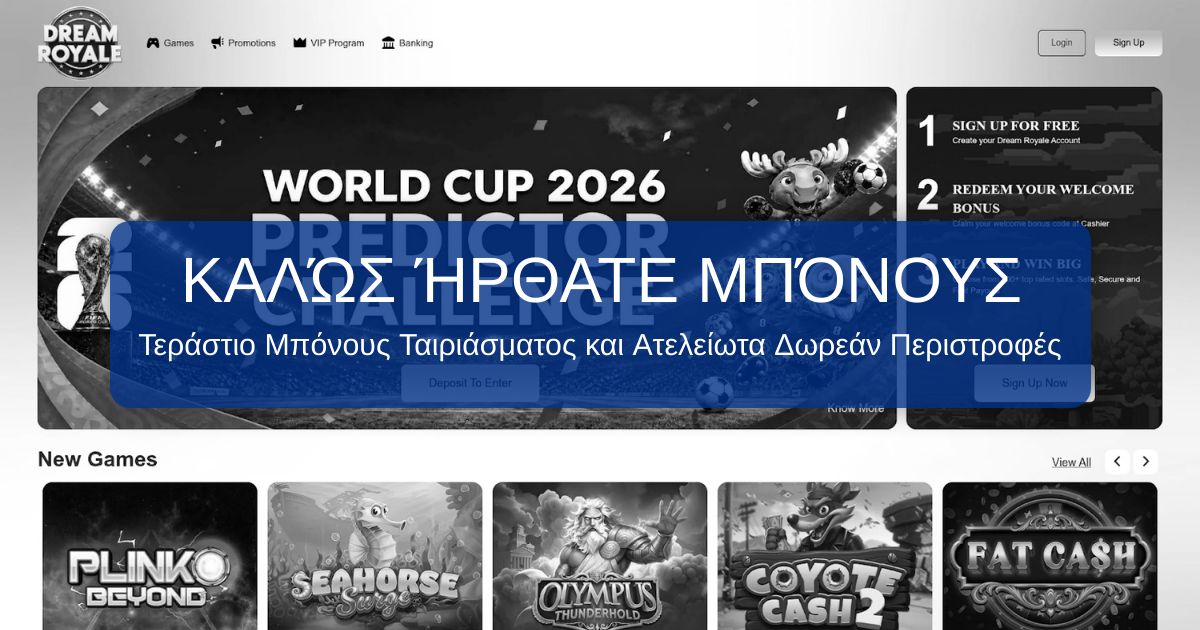Click the Dream Royale logo
This screenshot has height=630, width=1200.
[x=80, y=42]
